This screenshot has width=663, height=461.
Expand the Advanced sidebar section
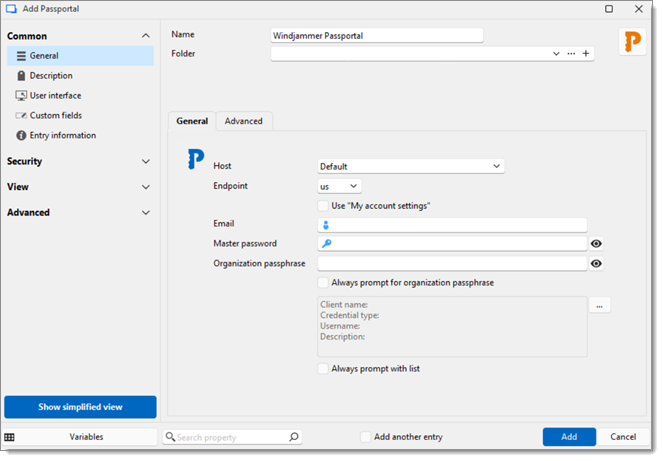pos(145,213)
